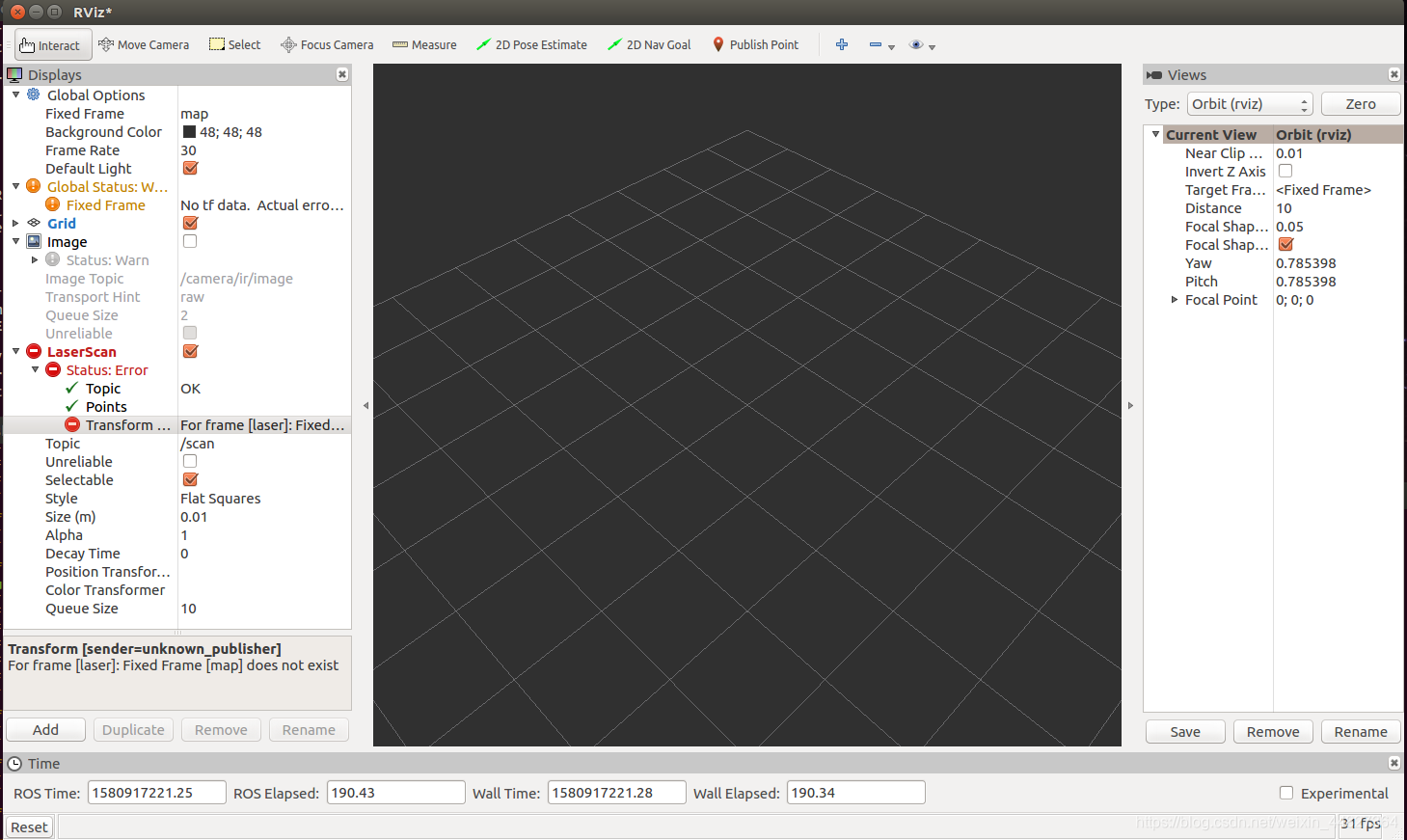The image size is (1407, 840).
Task: Choose the 2D Nav Goal tool
Action: pos(648,44)
